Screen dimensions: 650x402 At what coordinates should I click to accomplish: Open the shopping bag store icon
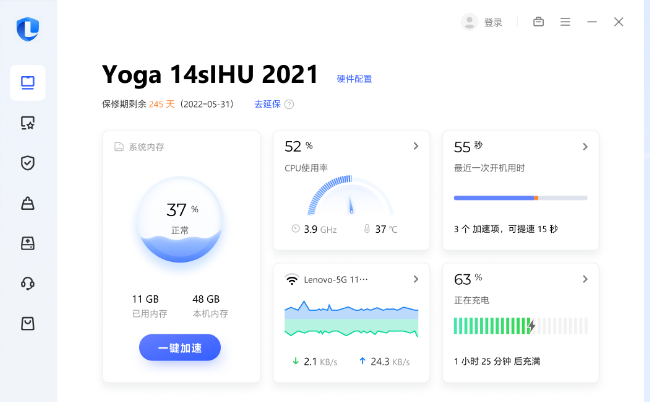[28, 323]
